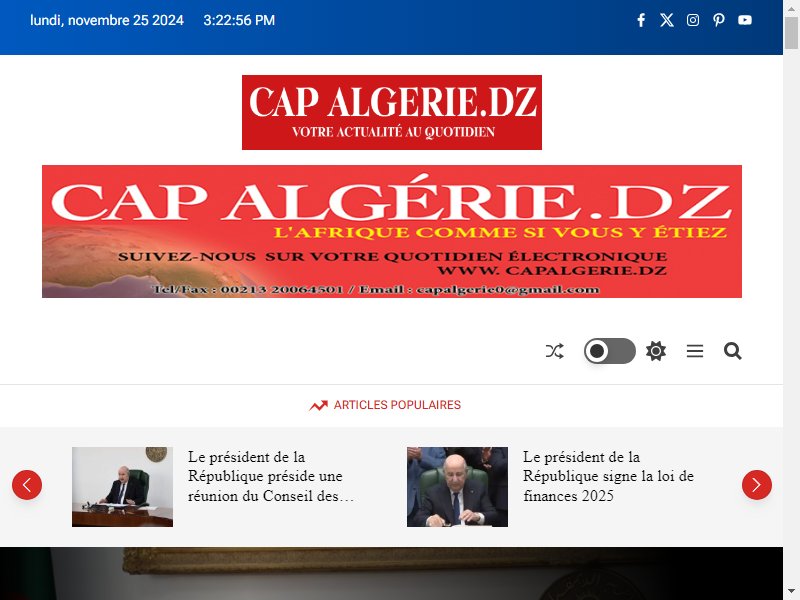Click the sun brightness icon

(x=656, y=351)
